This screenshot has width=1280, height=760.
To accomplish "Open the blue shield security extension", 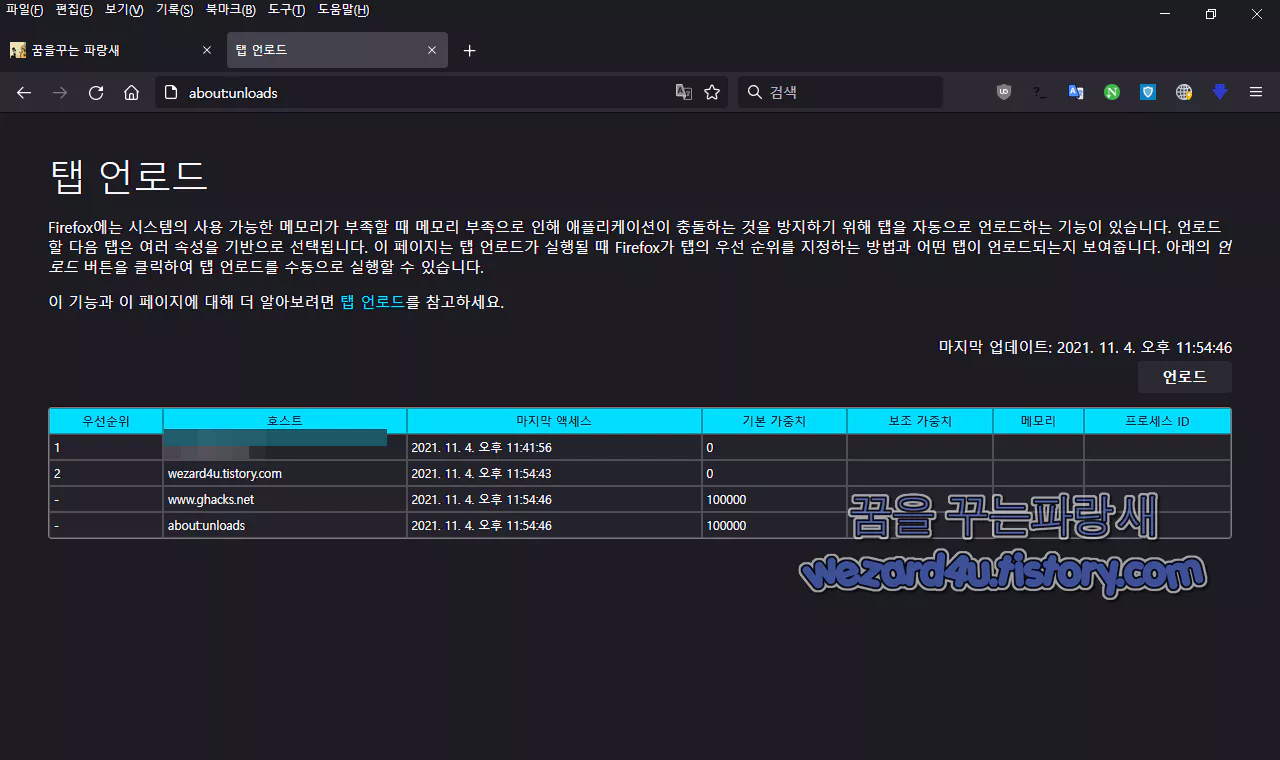I will tap(1147, 91).
